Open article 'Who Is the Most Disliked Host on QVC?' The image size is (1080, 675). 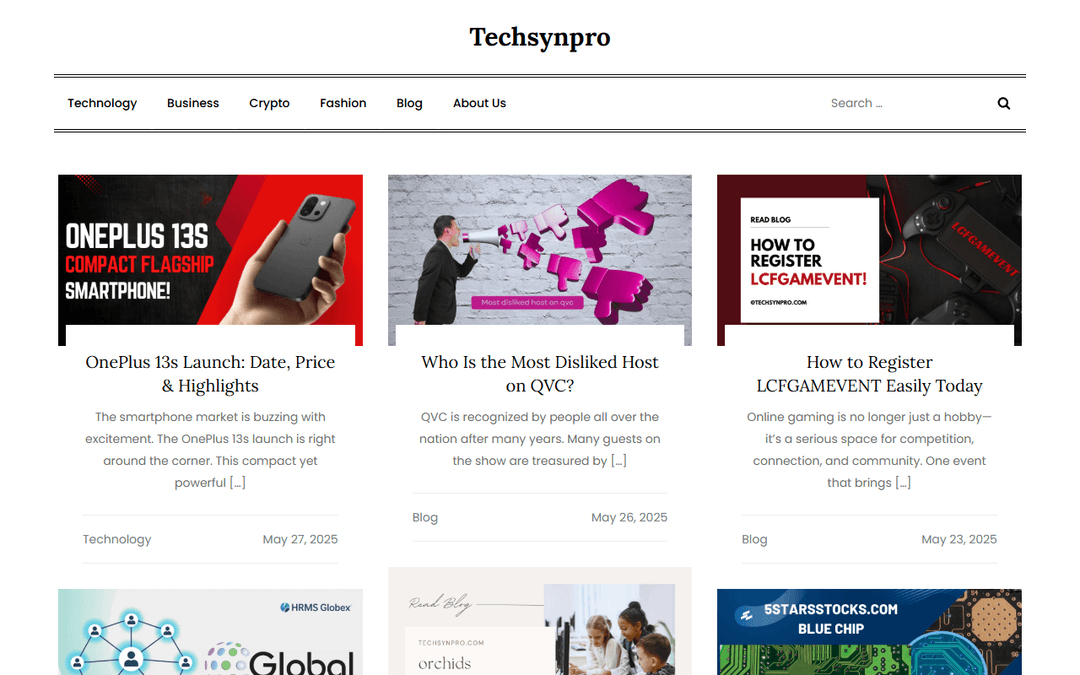pos(540,374)
